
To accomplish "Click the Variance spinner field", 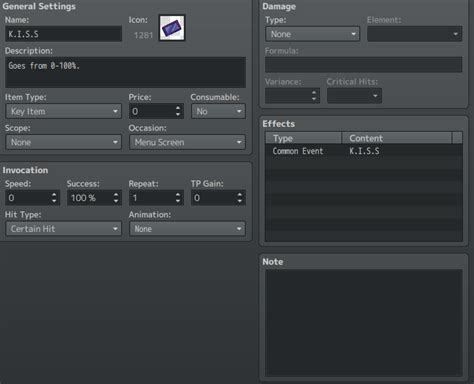I will click(292, 96).
